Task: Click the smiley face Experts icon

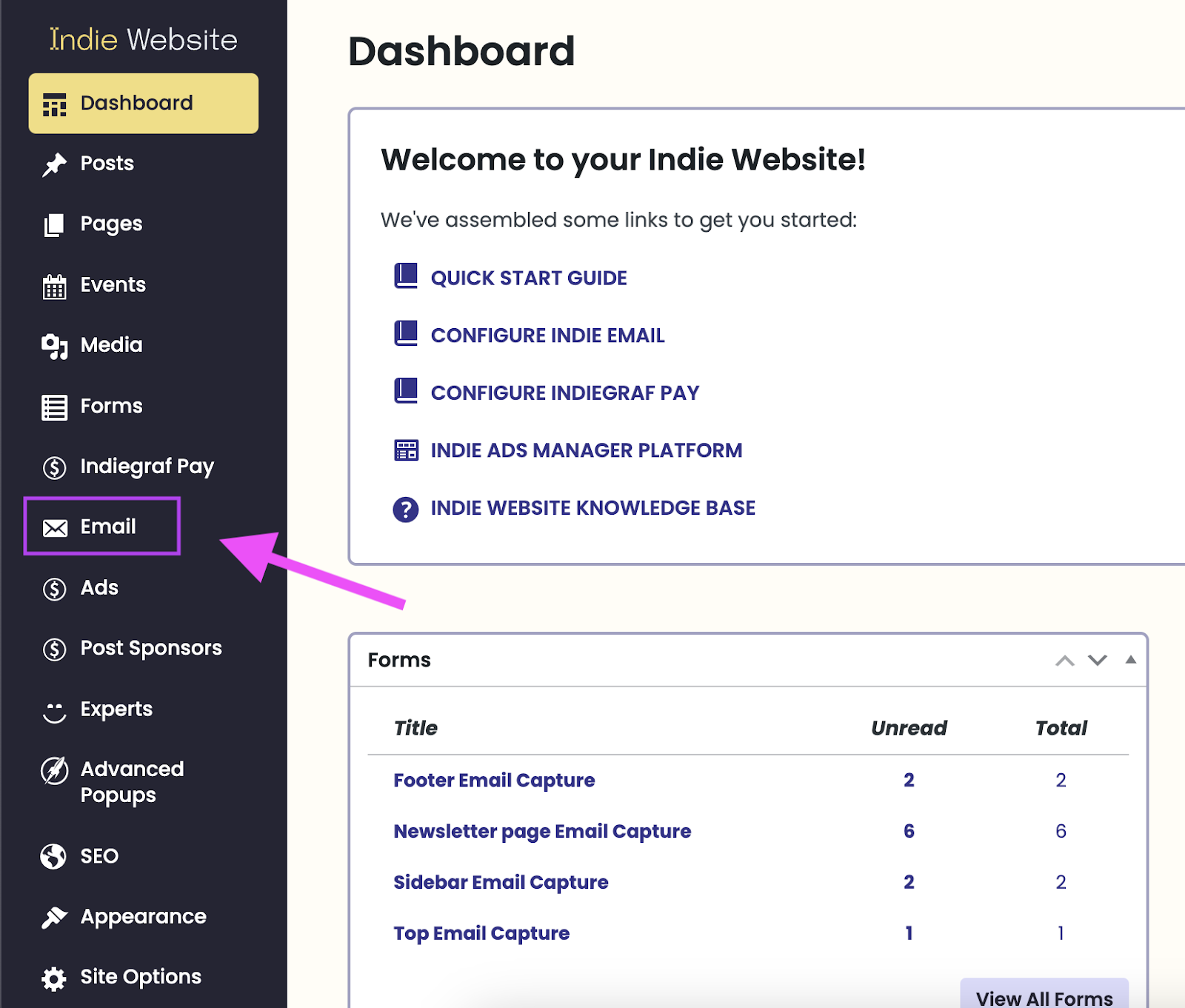Action: pyautogui.click(x=54, y=711)
